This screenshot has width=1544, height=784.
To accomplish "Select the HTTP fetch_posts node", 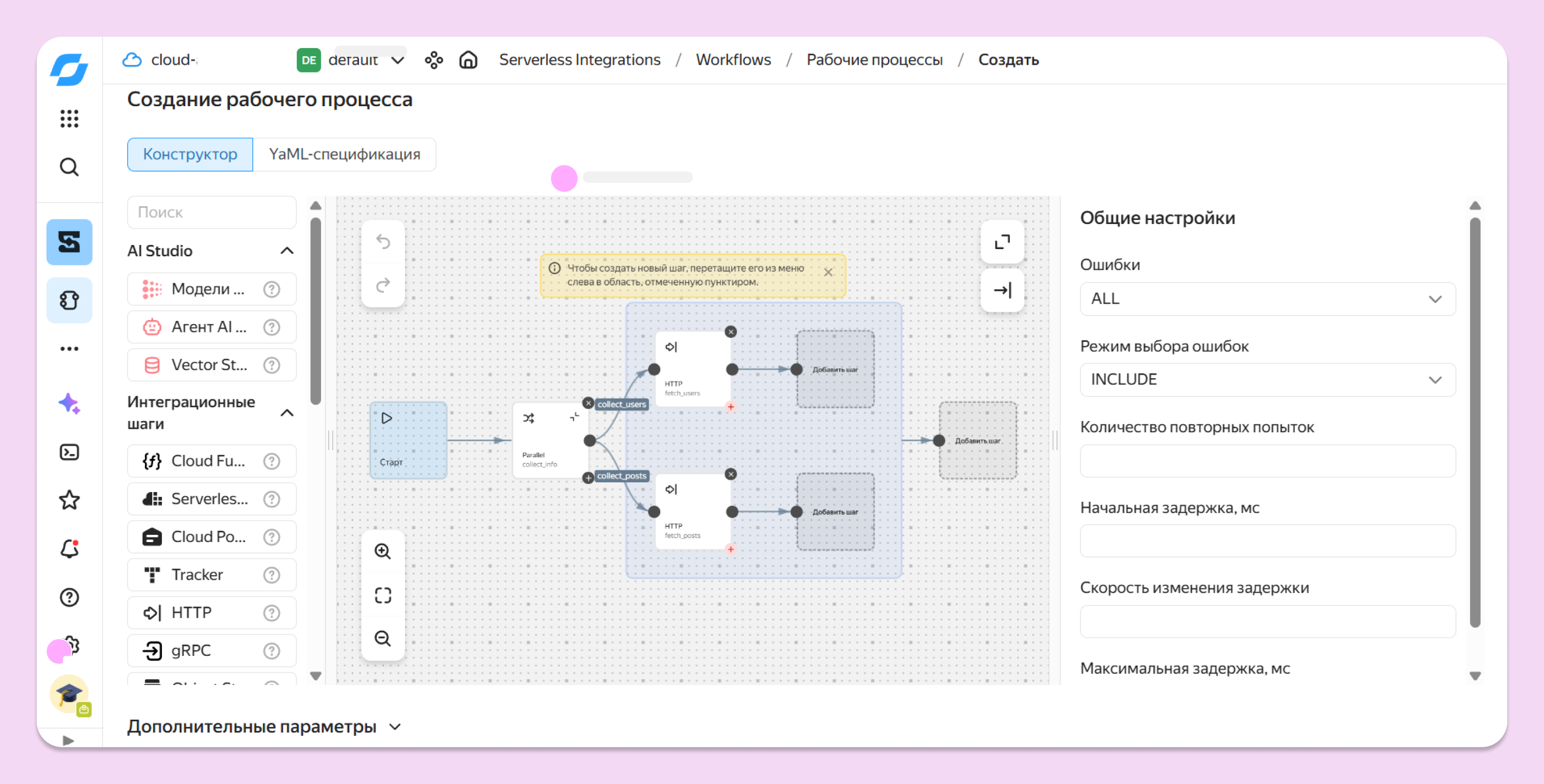I will click(693, 511).
